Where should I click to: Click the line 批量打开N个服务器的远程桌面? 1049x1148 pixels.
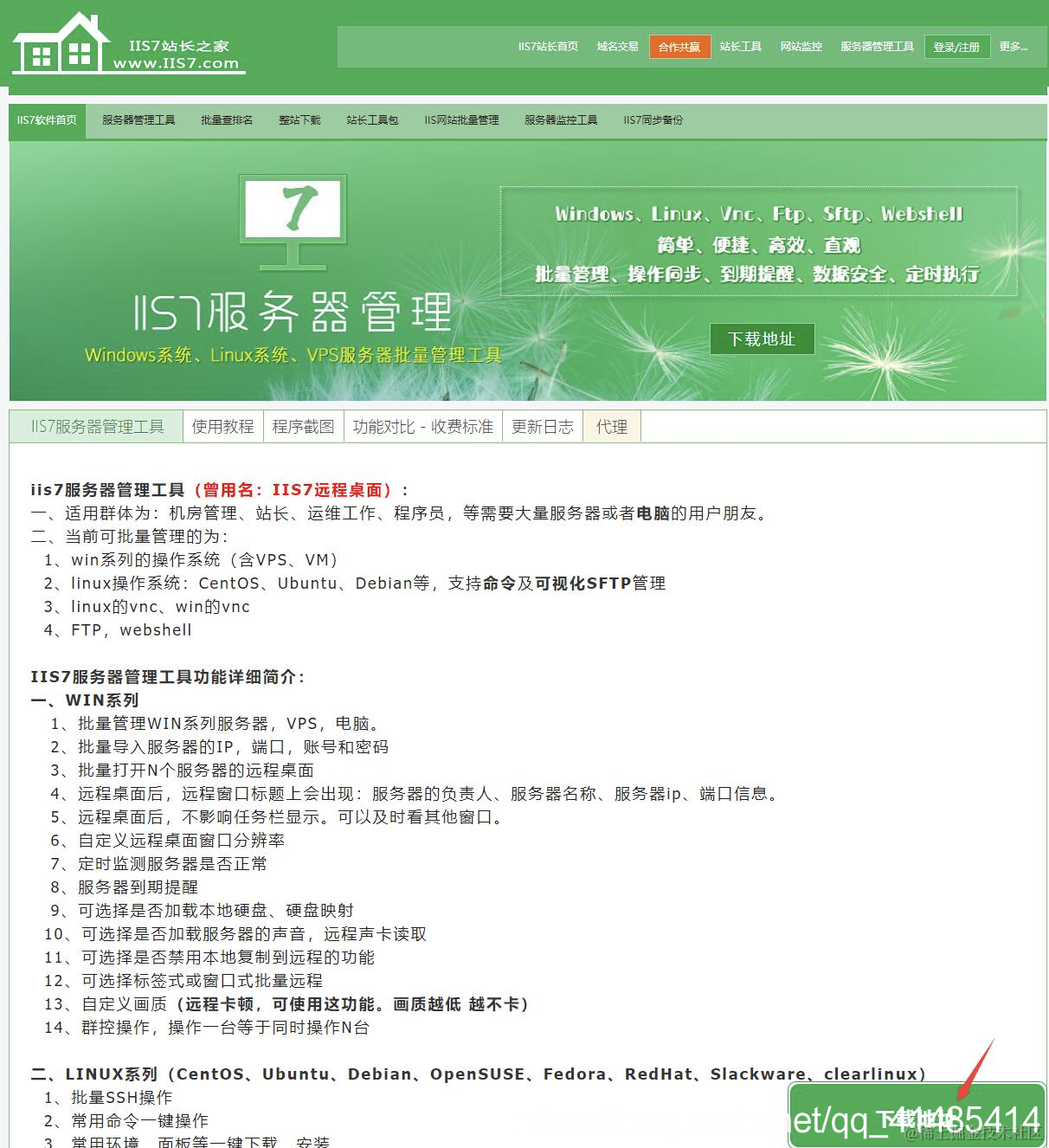coord(196,771)
